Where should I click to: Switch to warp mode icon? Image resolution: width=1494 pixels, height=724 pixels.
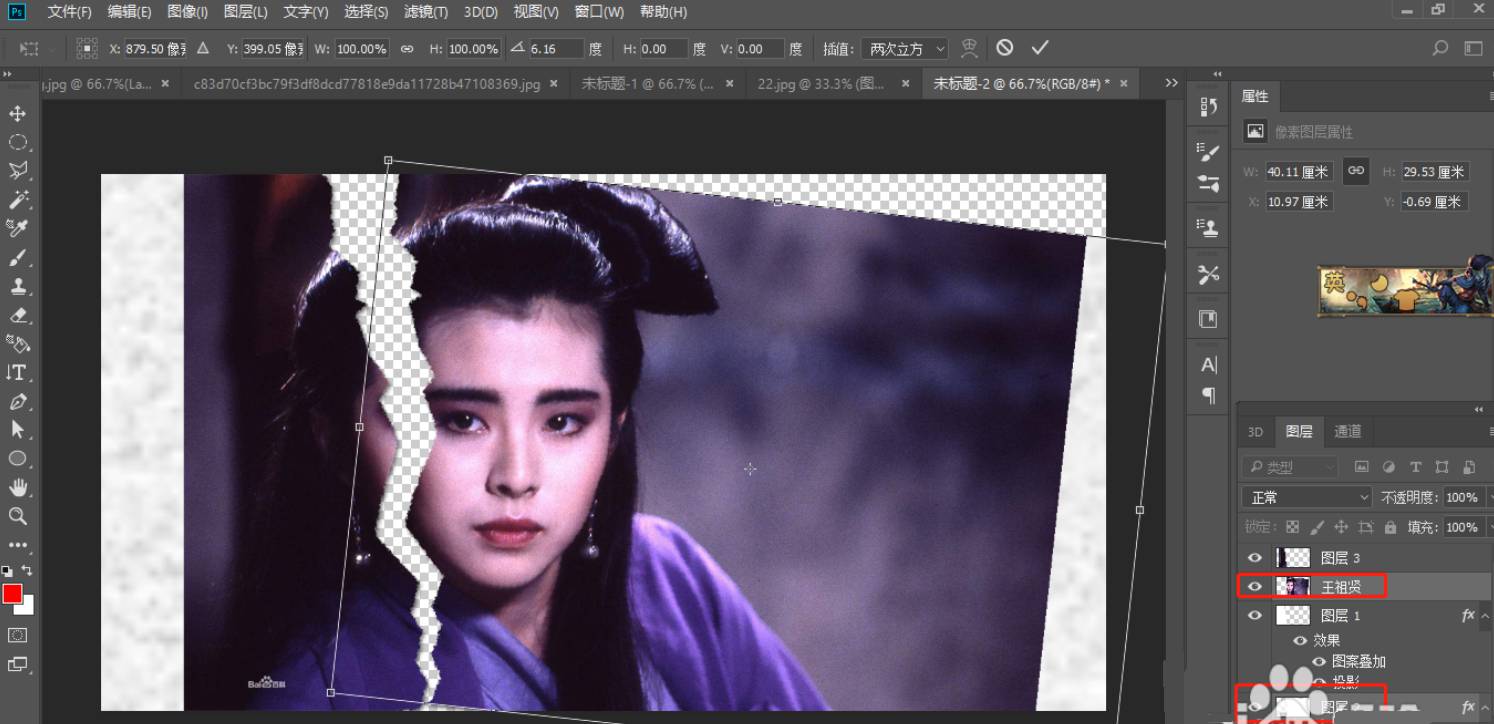969,48
